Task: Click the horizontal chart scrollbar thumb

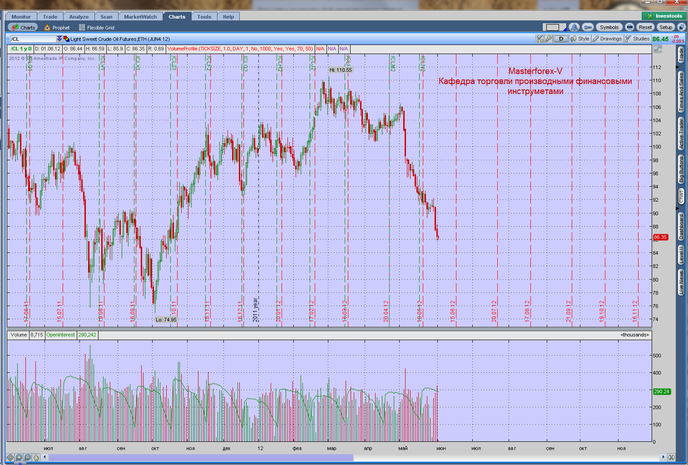Action: pos(201,458)
